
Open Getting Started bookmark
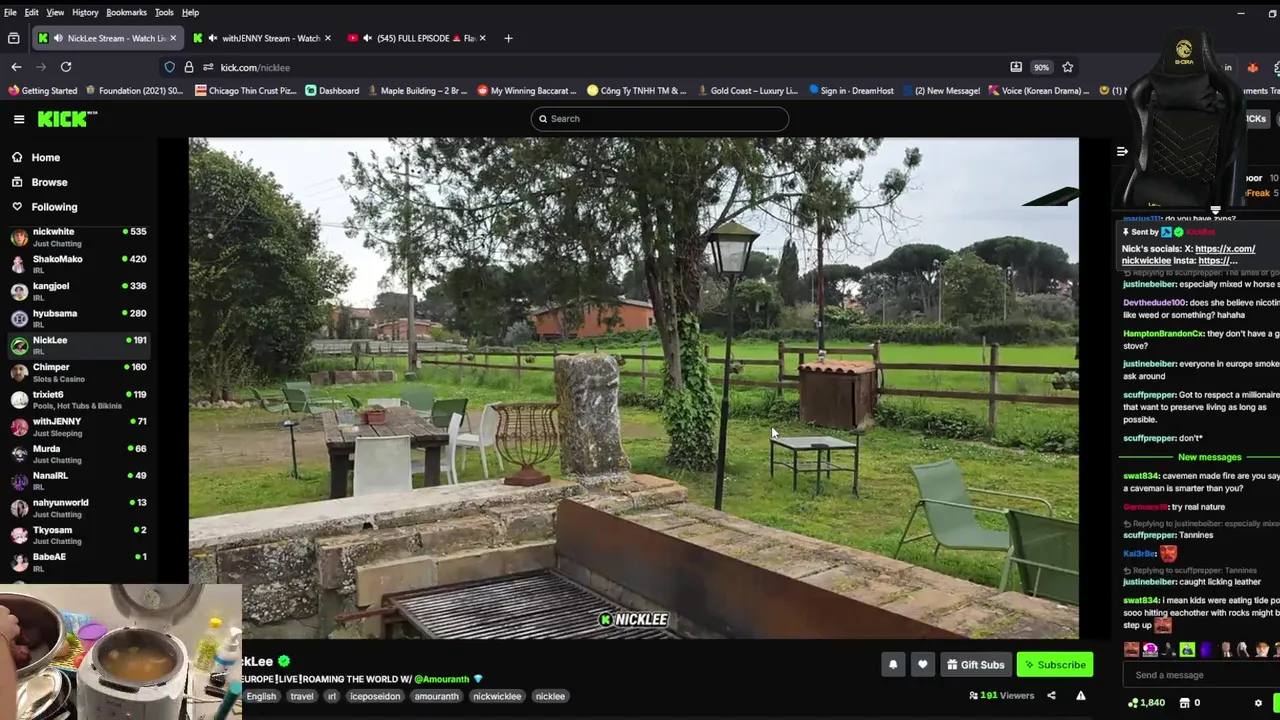(x=42, y=90)
